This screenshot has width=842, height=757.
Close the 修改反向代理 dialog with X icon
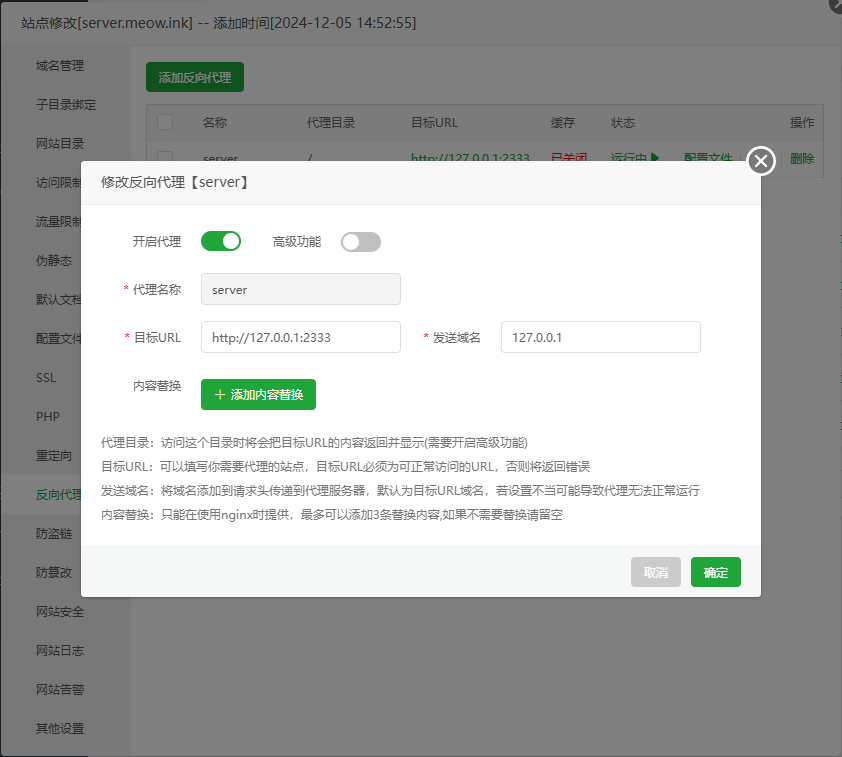click(761, 161)
